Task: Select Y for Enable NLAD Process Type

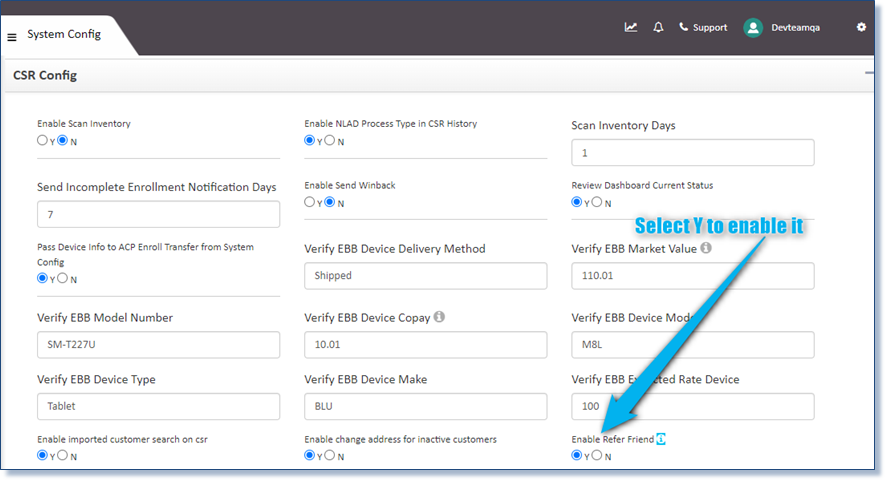Action: click(310, 140)
